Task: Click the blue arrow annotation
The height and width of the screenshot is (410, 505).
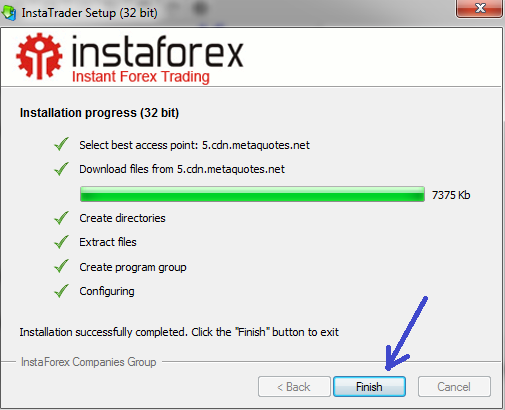Action: (x=406, y=333)
